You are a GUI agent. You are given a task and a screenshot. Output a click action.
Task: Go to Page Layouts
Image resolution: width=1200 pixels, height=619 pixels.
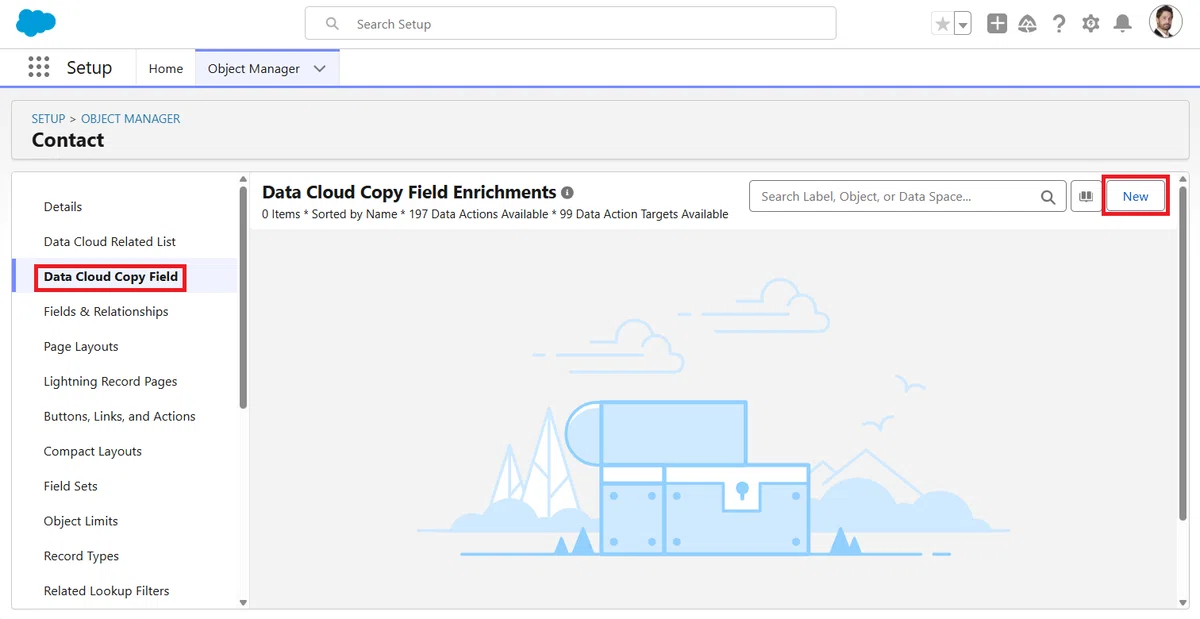tap(81, 346)
